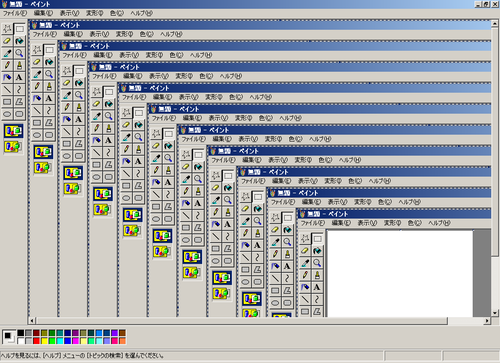Viewport: 500px width, 363px height.
Task: Open the ファイル(F) menu in the top menu bar
Action: [15, 13]
